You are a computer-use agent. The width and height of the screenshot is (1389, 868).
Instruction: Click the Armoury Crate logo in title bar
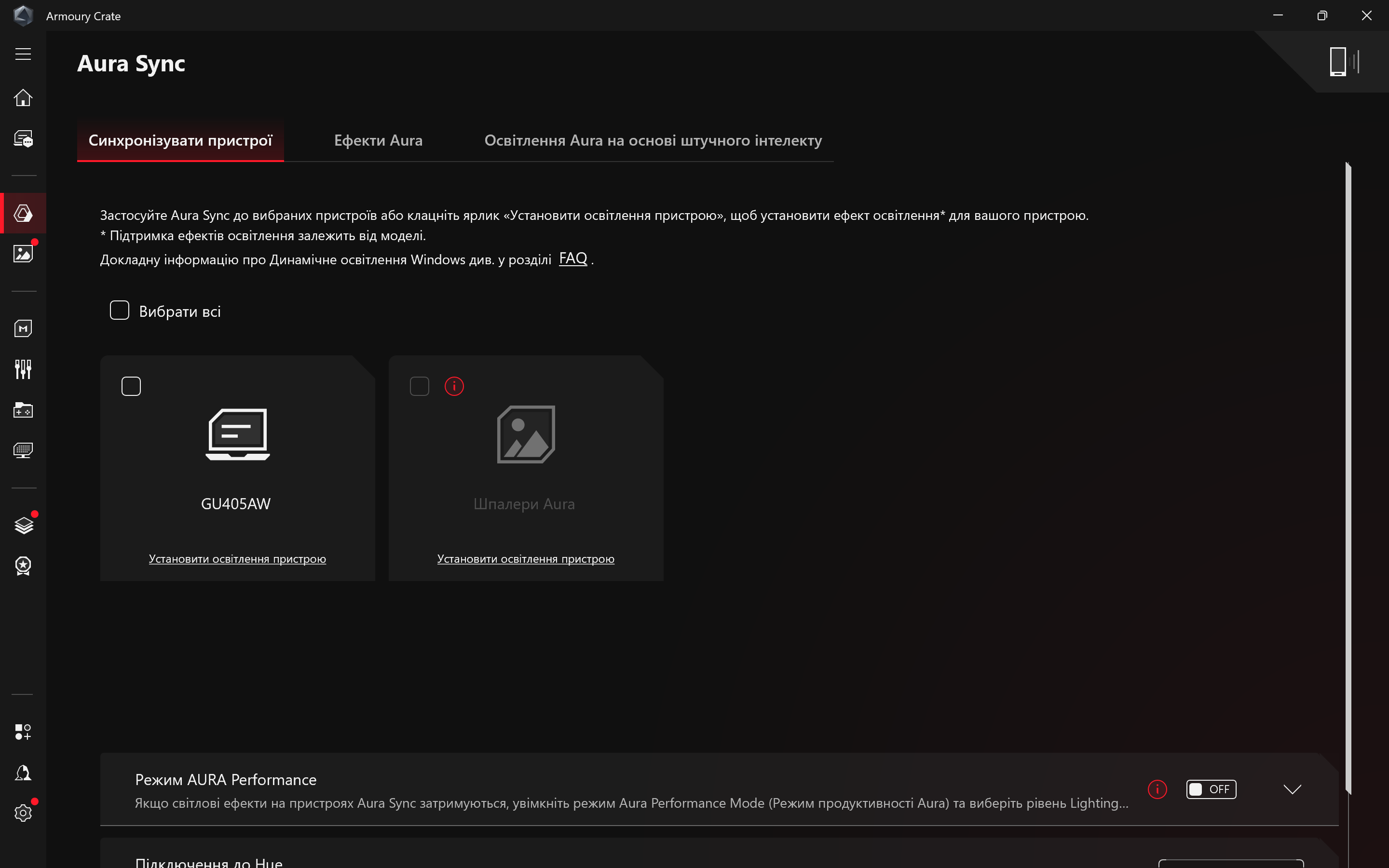[x=23, y=15]
